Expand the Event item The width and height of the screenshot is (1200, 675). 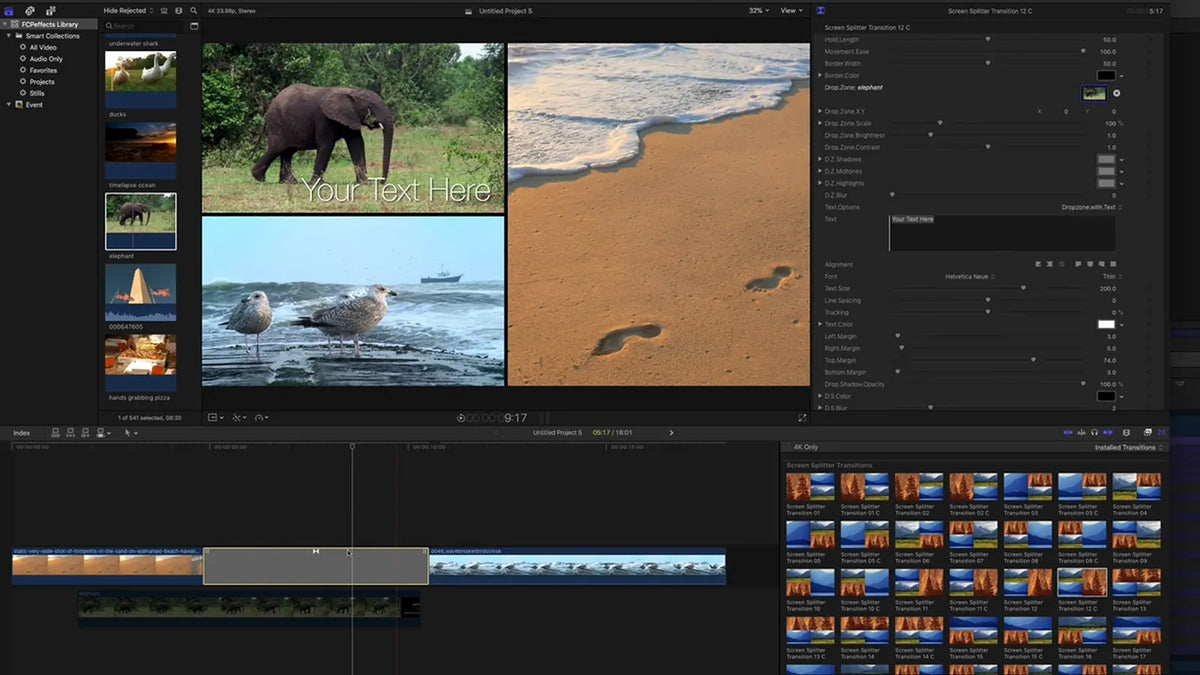10,105
